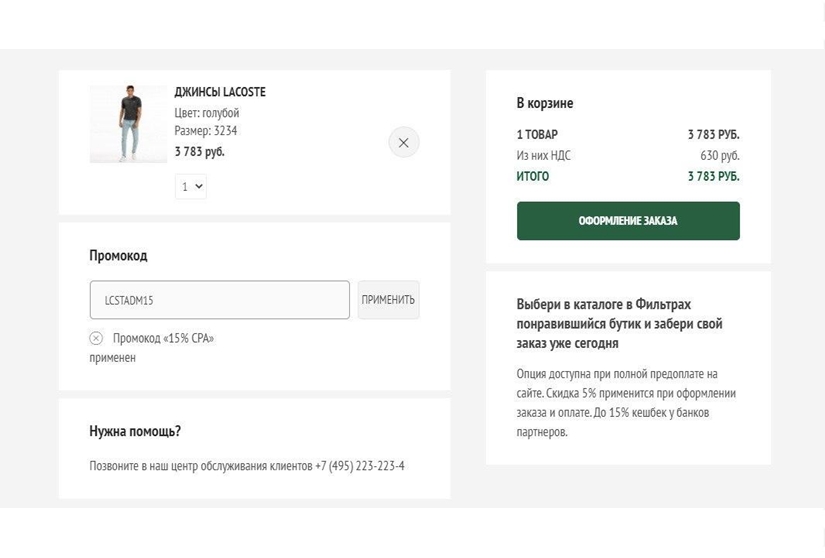Click the Lacoste jeans product thumbnail
Viewport: 825px width, 558px height.
click(128, 124)
